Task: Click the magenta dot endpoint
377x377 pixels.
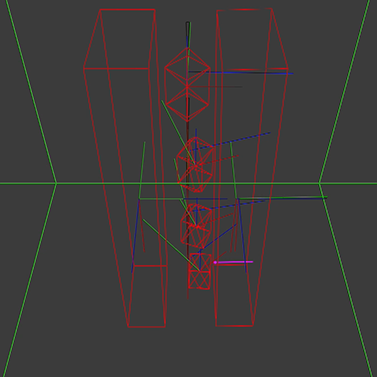Action: click(x=215, y=262)
